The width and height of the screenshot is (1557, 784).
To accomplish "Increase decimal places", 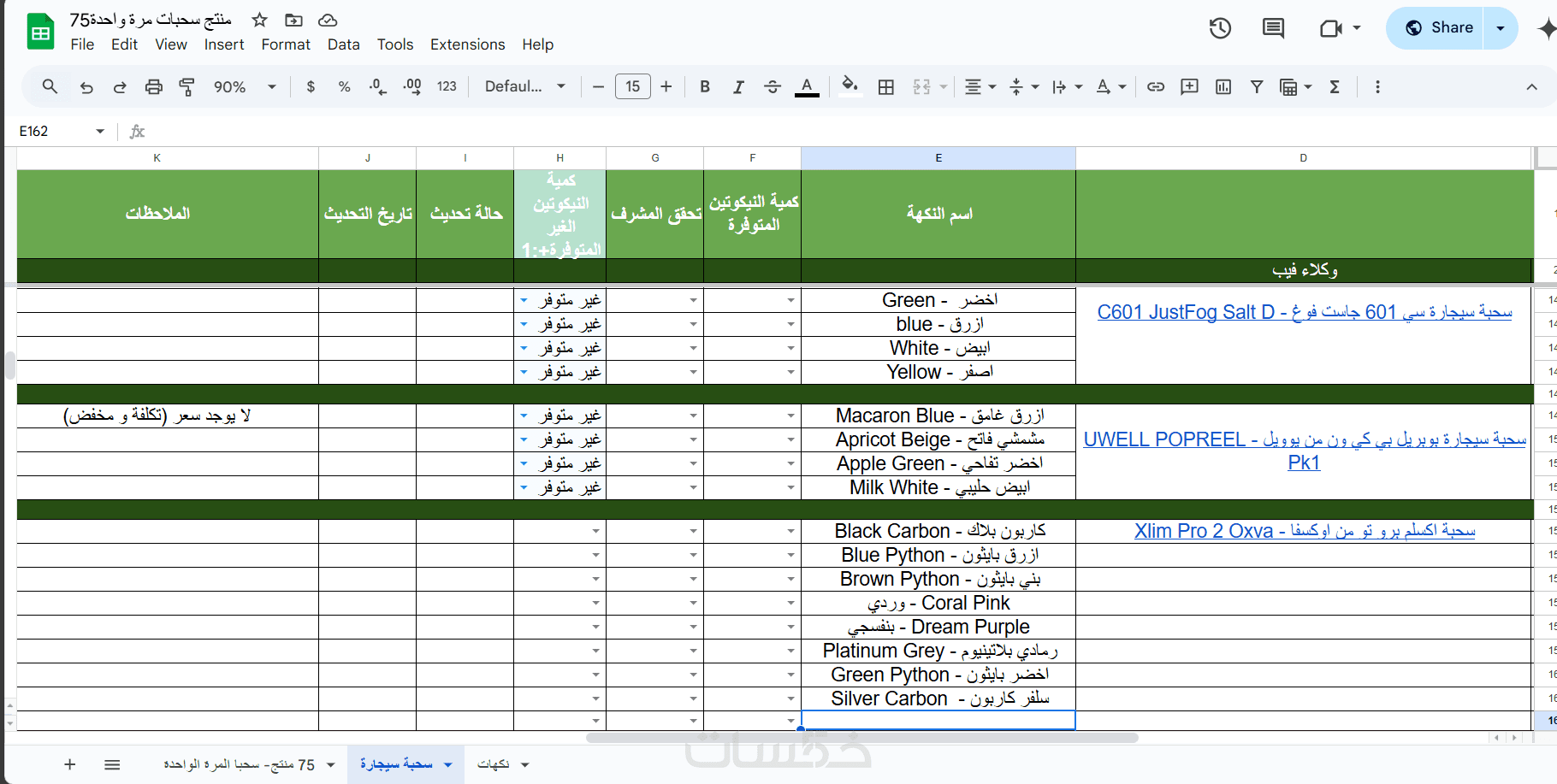I will [411, 86].
